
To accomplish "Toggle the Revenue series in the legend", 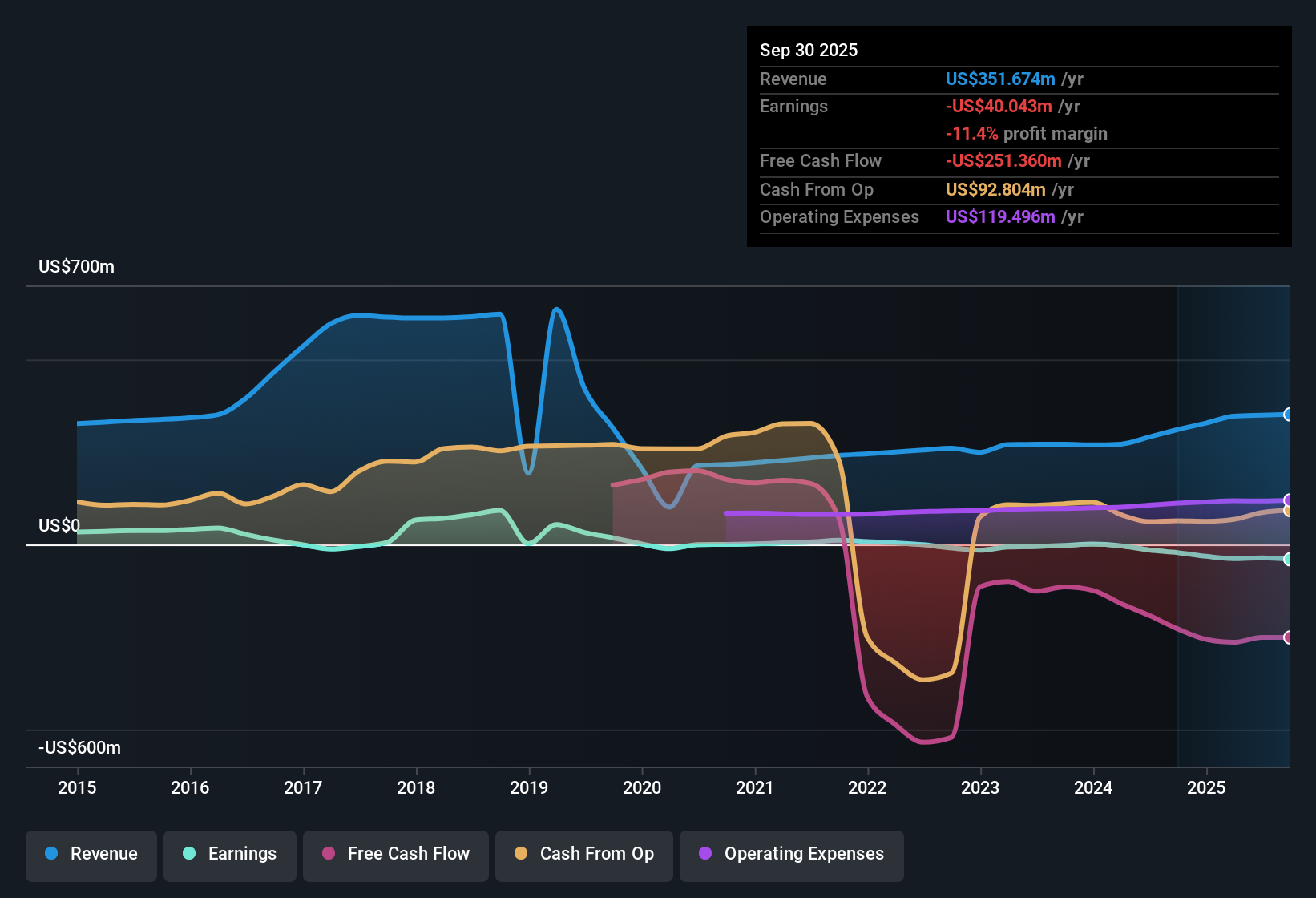I will coord(91,854).
